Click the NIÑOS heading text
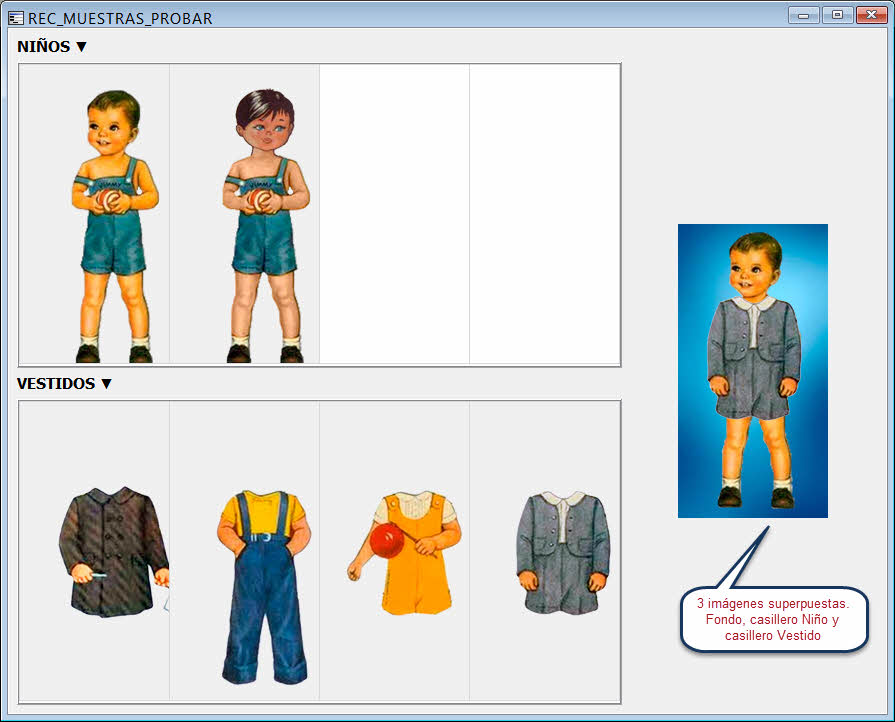 click(x=43, y=47)
